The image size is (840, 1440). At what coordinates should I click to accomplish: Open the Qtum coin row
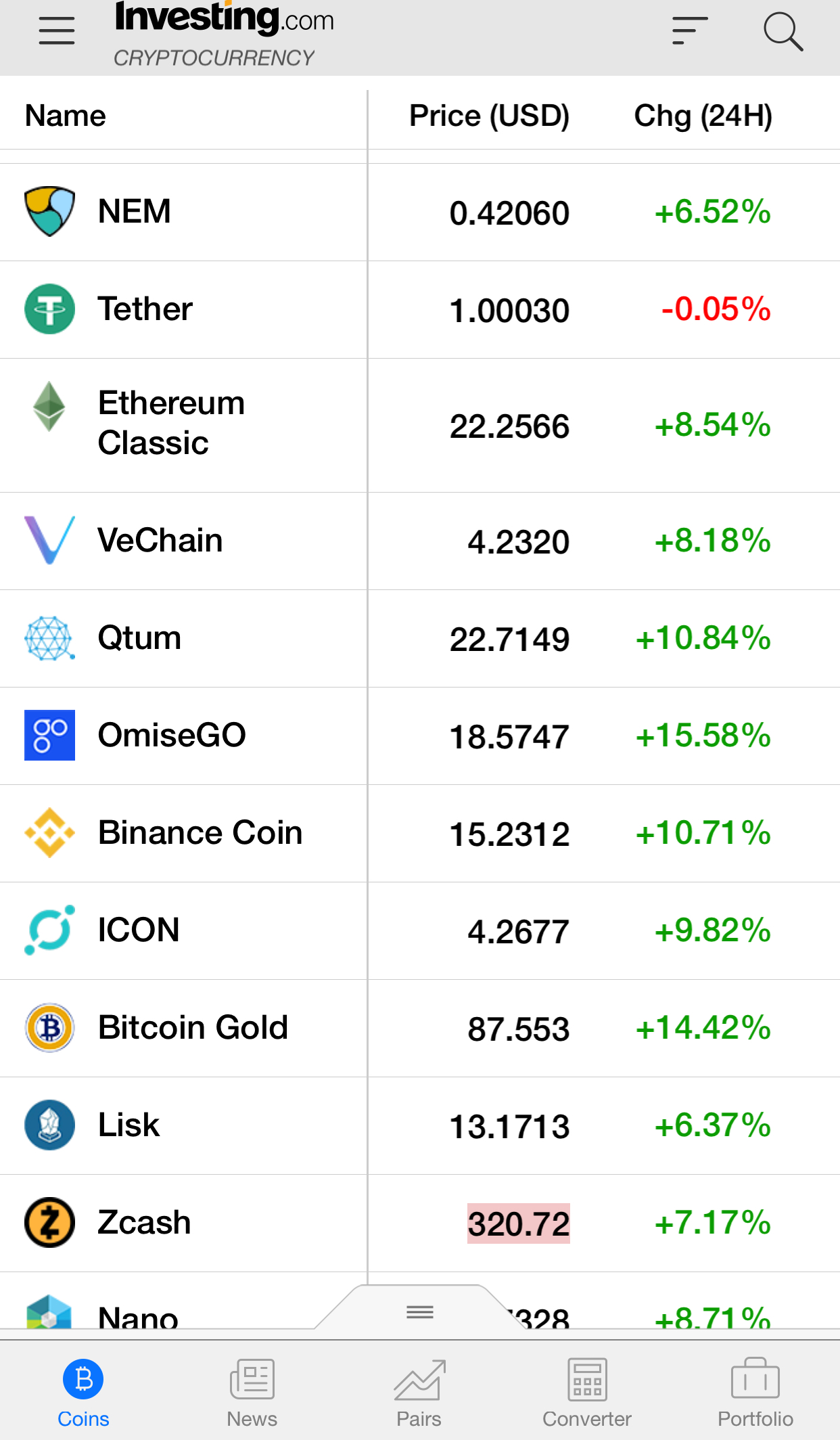point(420,639)
